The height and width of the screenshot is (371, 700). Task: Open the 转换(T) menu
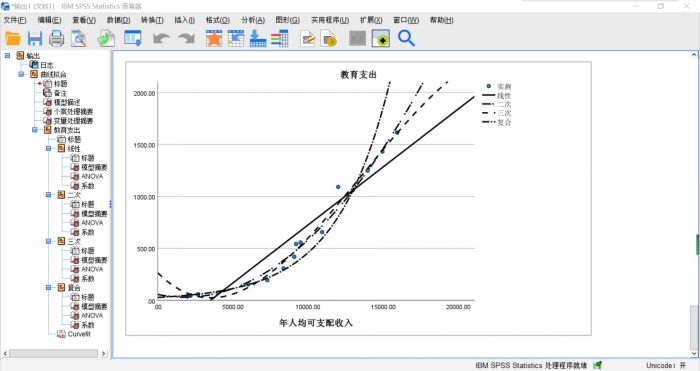pyautogui.click(x=152, y=20)
